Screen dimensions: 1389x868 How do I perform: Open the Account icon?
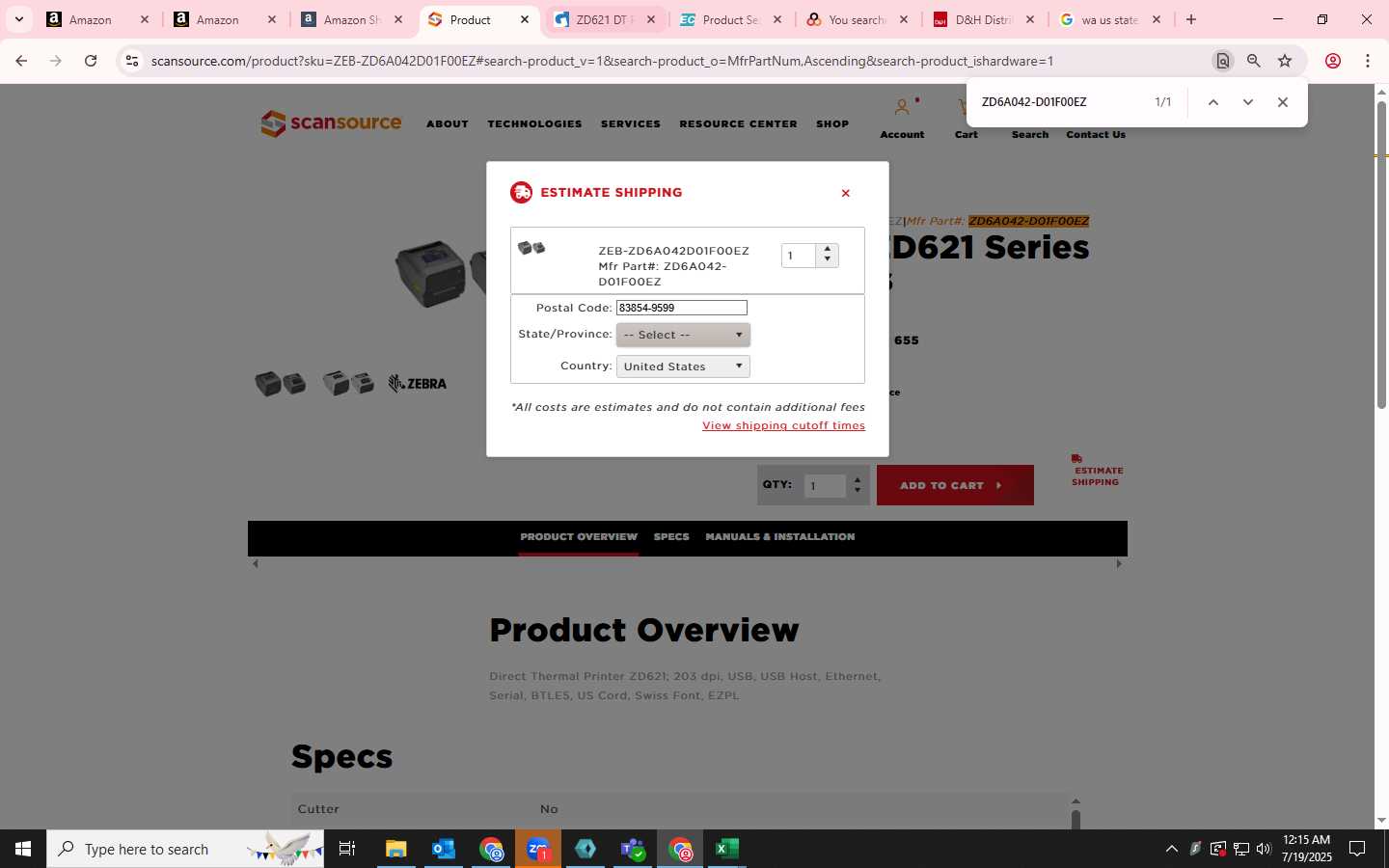pyautogui.click(x=902, y=107)
